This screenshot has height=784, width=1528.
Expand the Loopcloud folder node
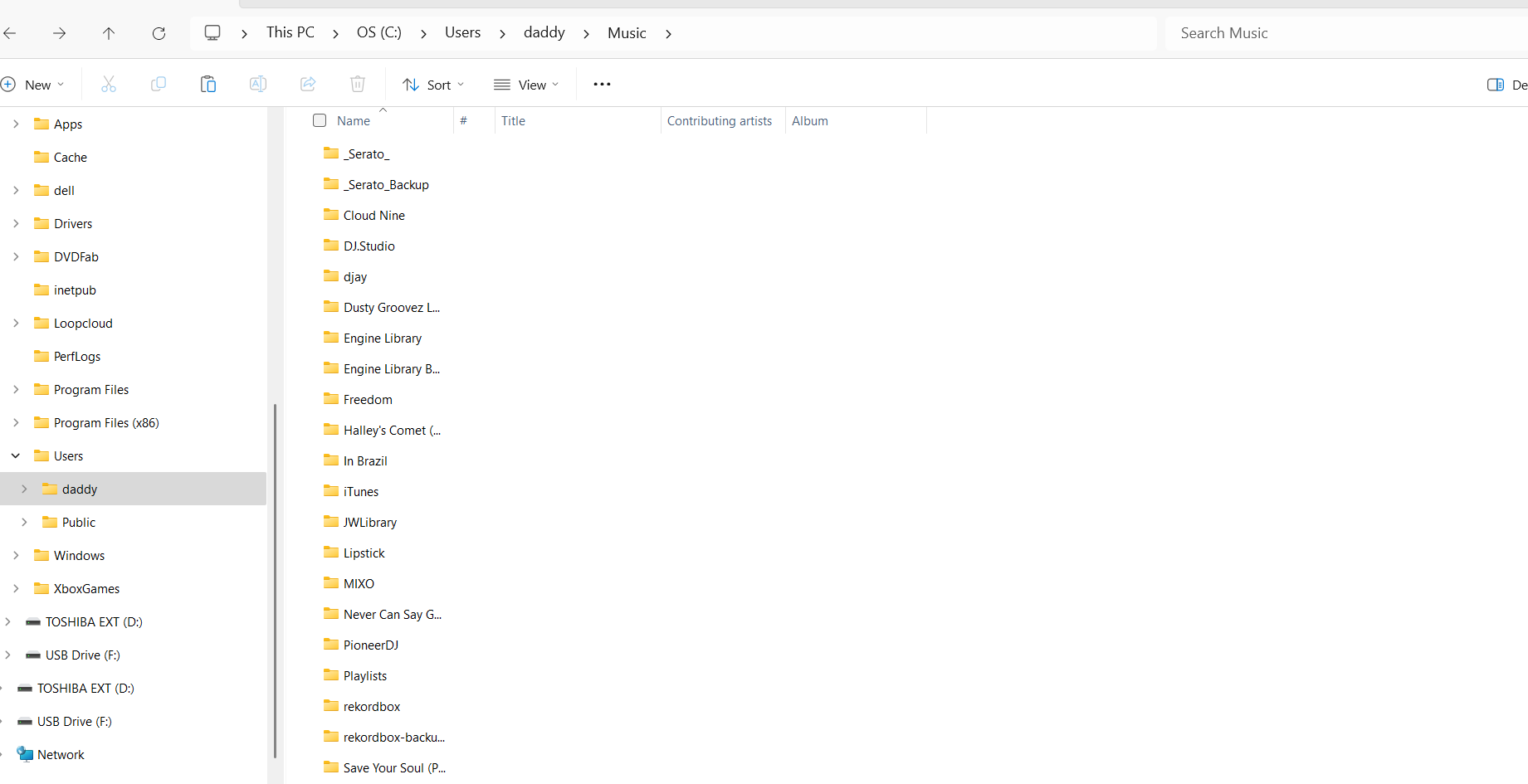16,324
